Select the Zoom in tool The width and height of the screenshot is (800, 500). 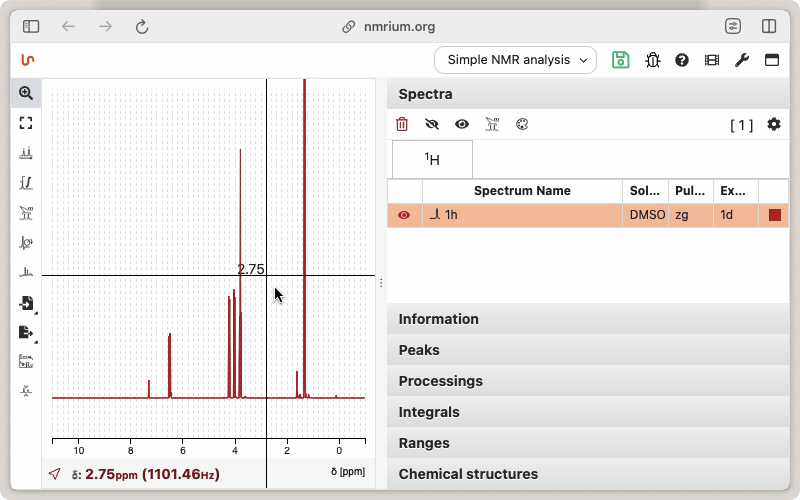(26, 93)
